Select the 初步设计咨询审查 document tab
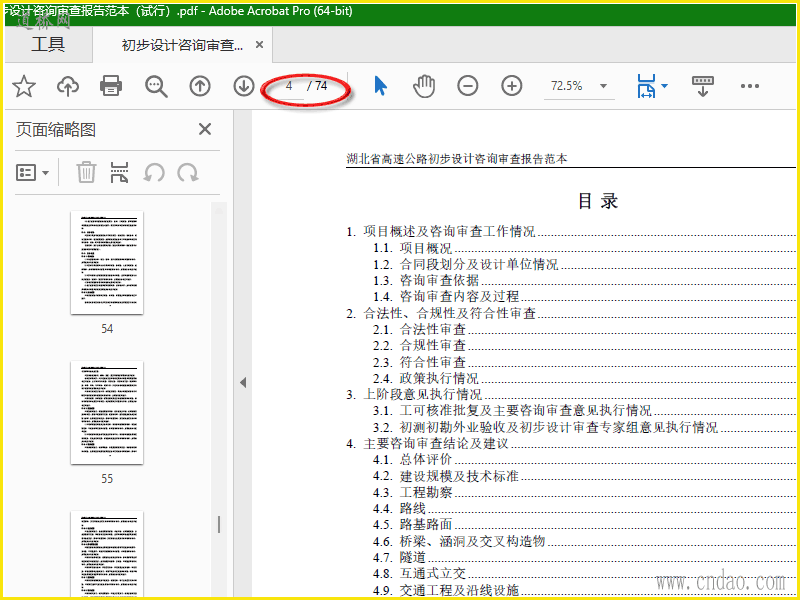 [x=182, y=45]
